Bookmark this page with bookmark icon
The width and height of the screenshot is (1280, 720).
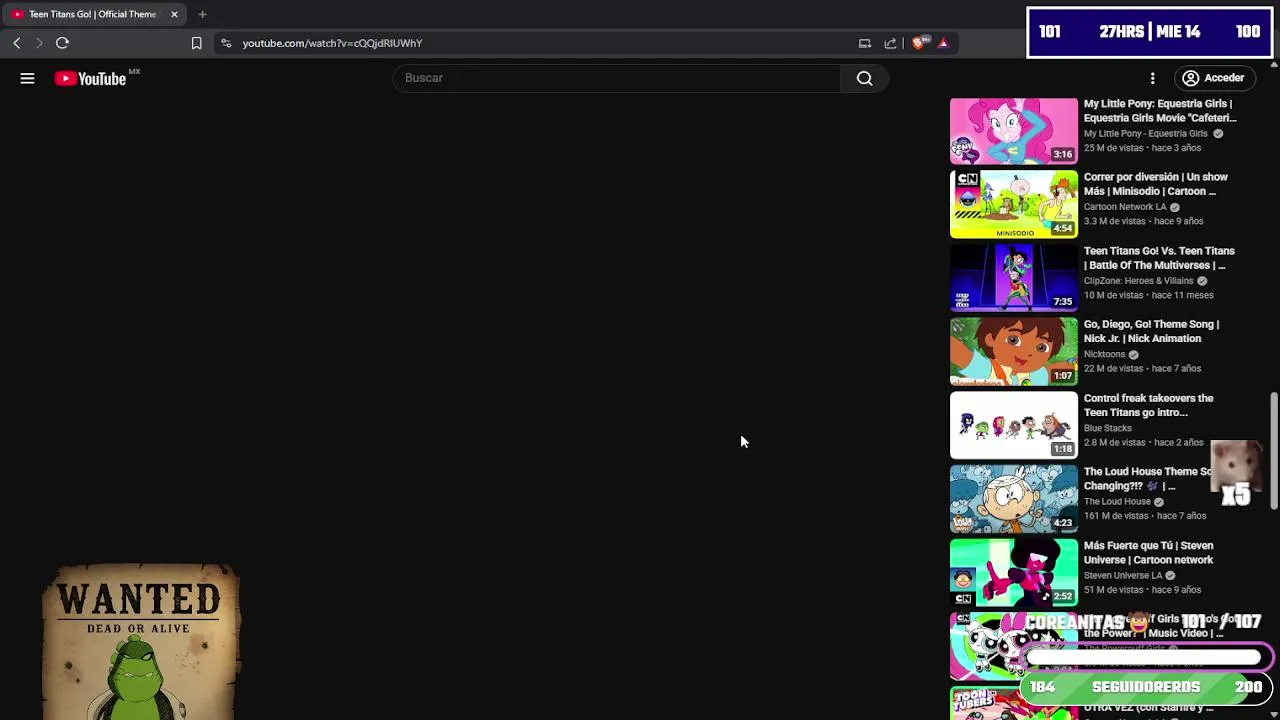coord(196,43)
